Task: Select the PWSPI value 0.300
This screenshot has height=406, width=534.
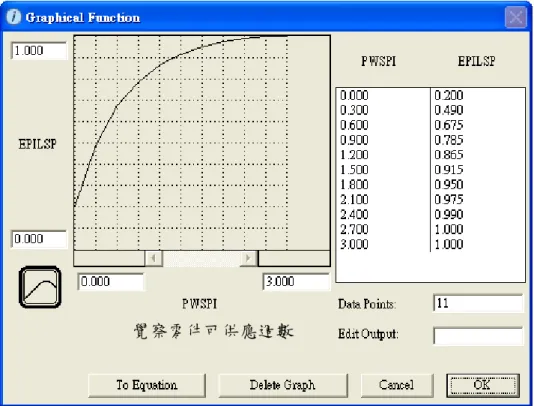Action: tap(354, 110)
